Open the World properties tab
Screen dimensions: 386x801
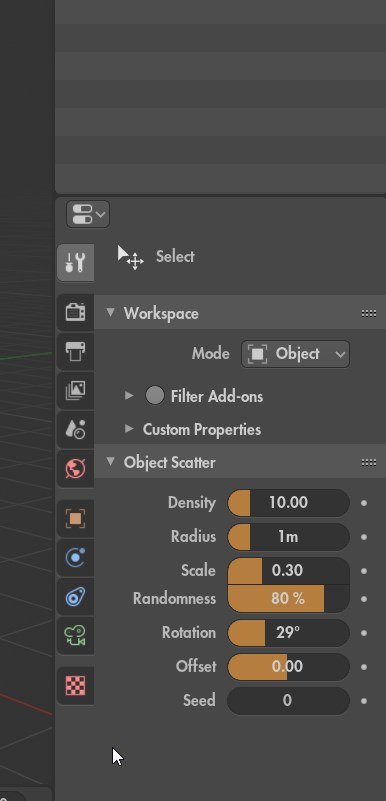(x=76, y=468)
